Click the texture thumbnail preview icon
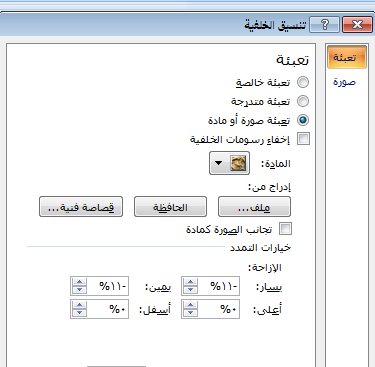 [x=239, y=163]
